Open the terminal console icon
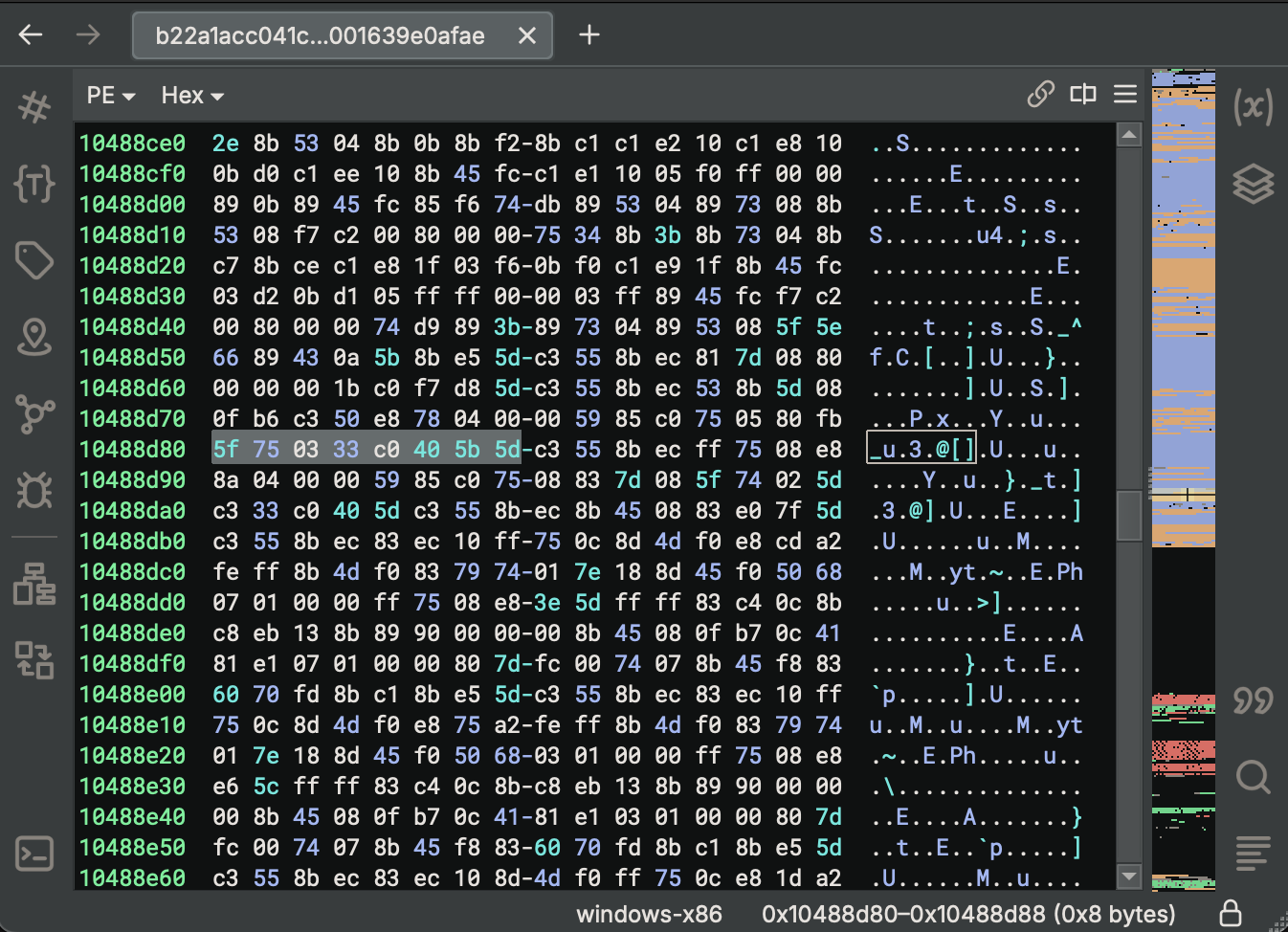 [34, 854]
